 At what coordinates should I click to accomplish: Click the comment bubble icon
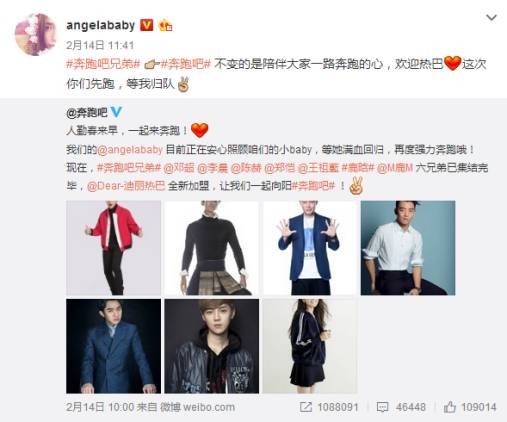(382, 407)
